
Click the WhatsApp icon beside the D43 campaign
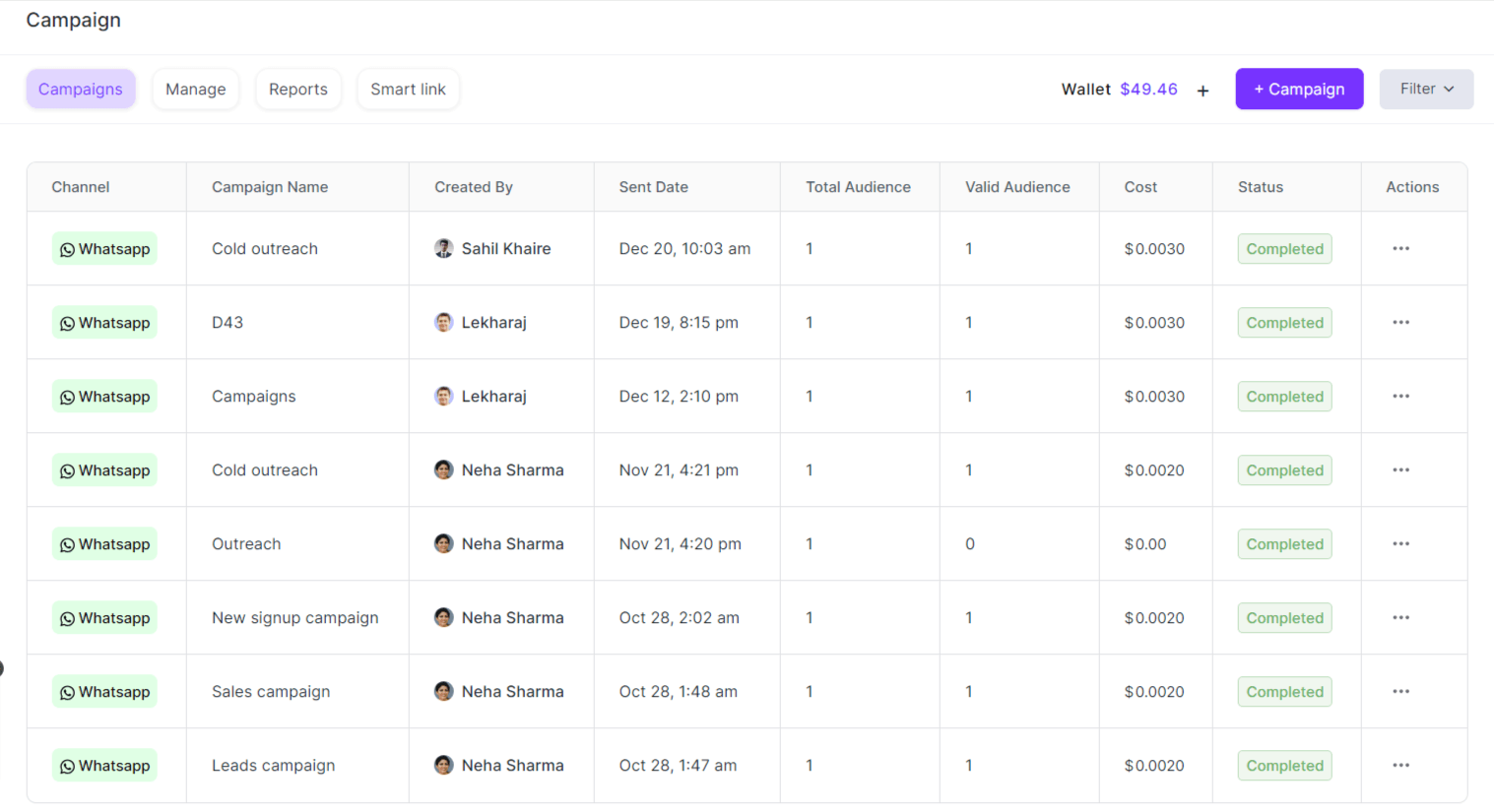tap(67, 322)
